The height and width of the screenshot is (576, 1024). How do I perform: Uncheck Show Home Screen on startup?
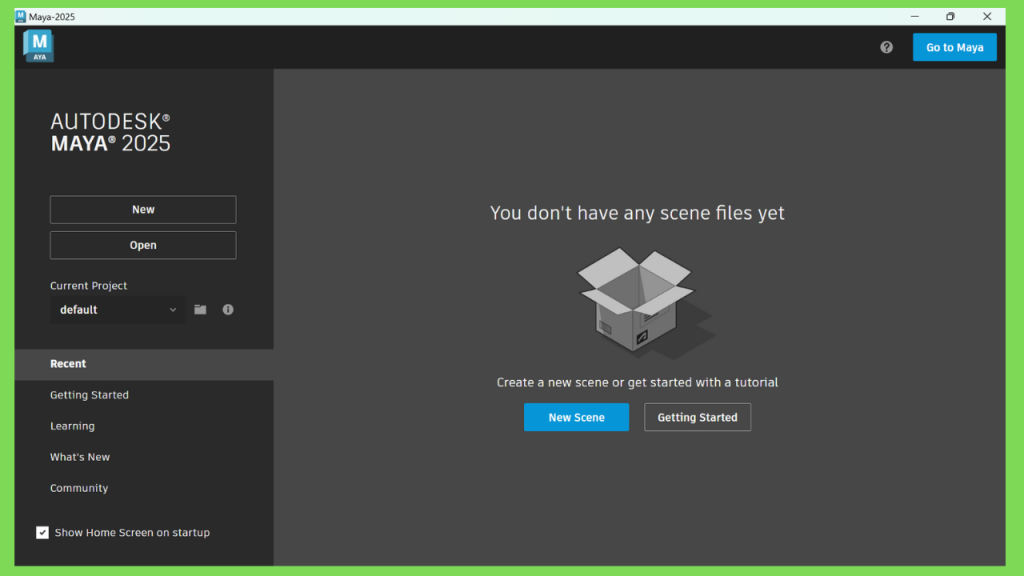coord(42,532)
